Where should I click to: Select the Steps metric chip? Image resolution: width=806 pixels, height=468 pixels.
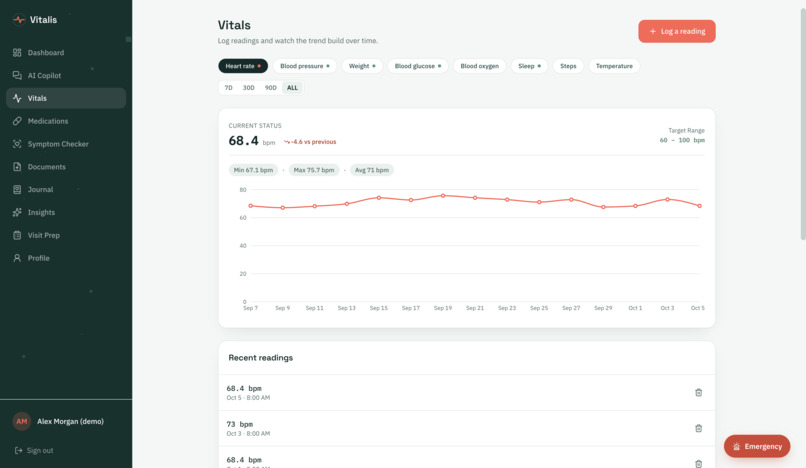568,66
